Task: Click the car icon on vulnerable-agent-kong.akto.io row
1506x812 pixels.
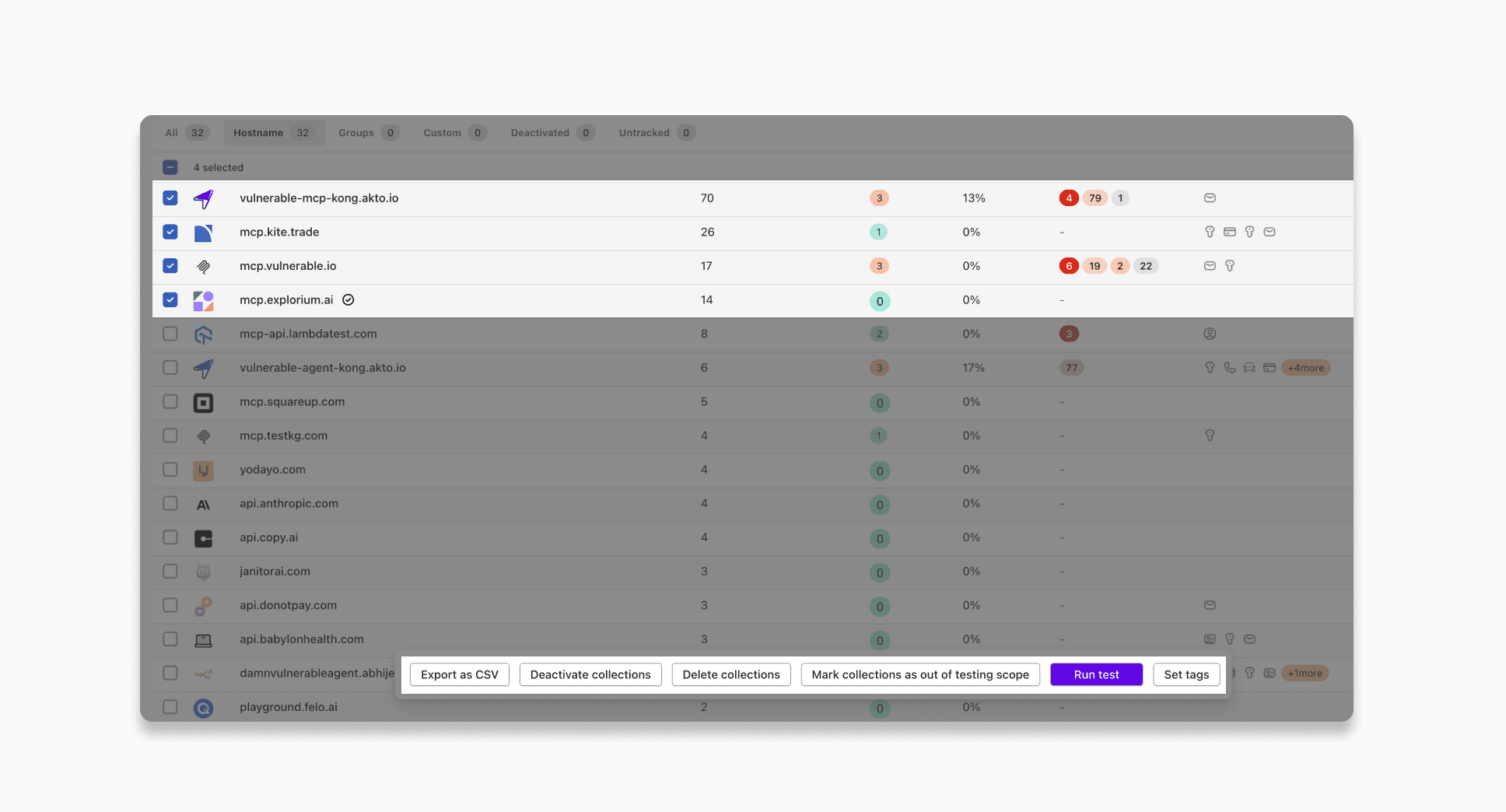Action: [1250, 367]
